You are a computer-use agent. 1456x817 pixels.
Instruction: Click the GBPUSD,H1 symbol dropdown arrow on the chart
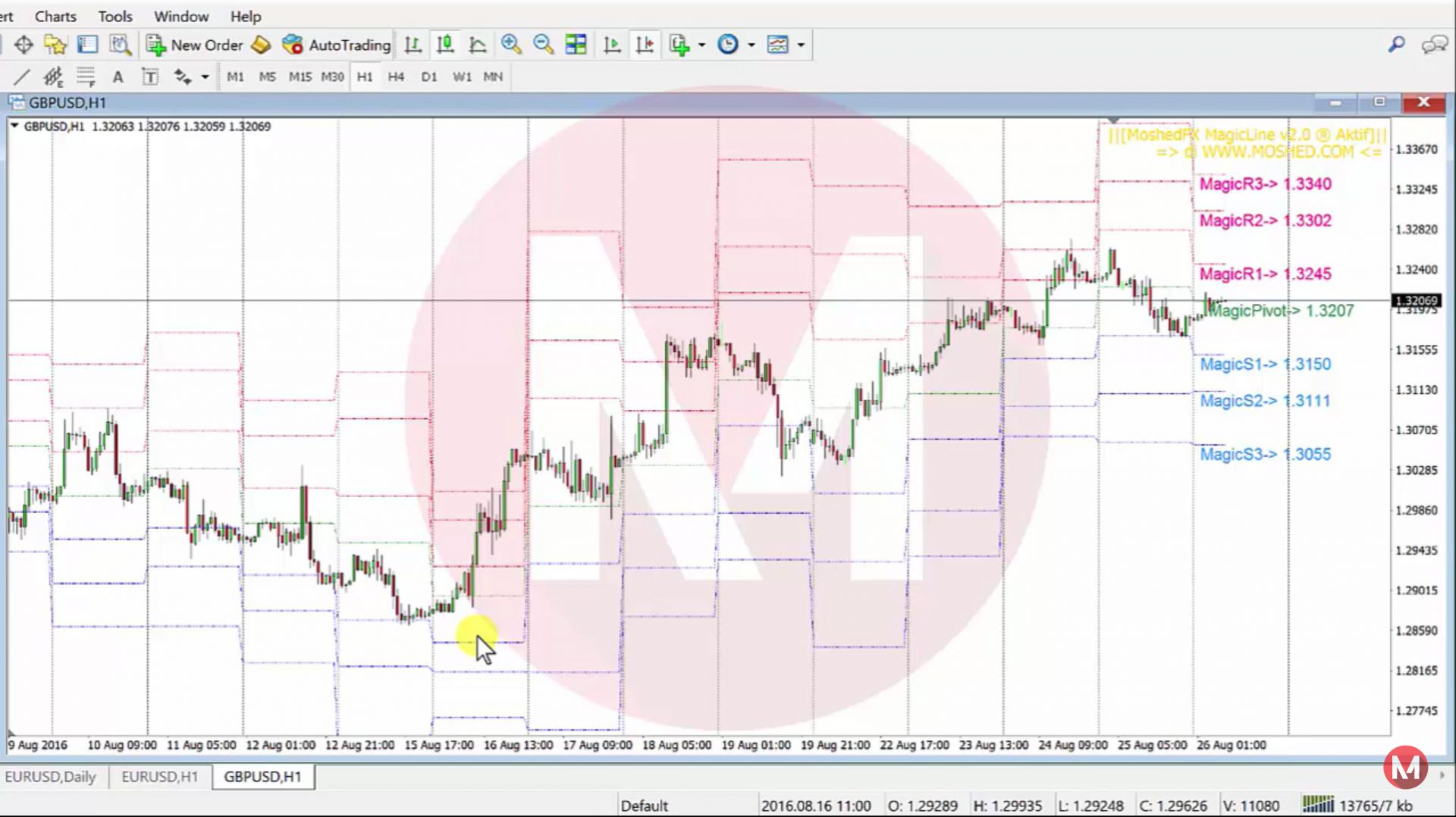(14, 127)
